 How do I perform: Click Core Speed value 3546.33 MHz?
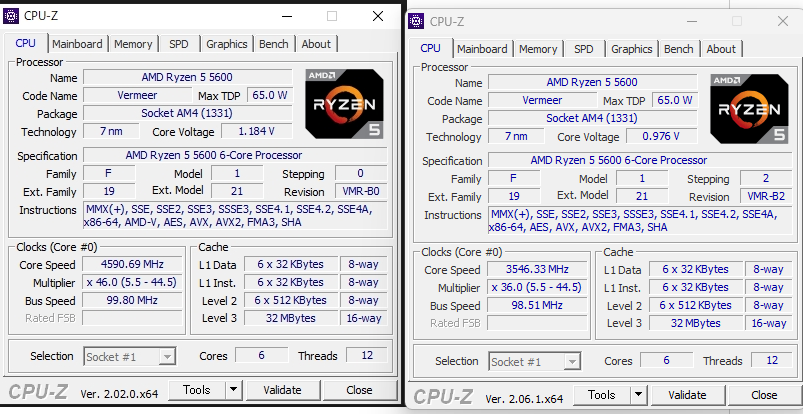(x=537, y=270)
